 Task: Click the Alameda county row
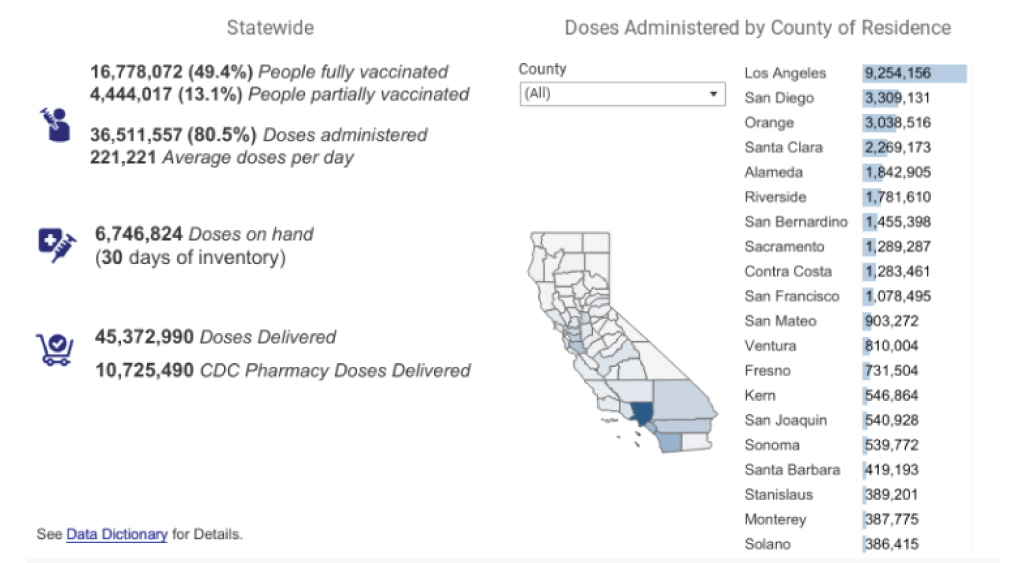773,172
